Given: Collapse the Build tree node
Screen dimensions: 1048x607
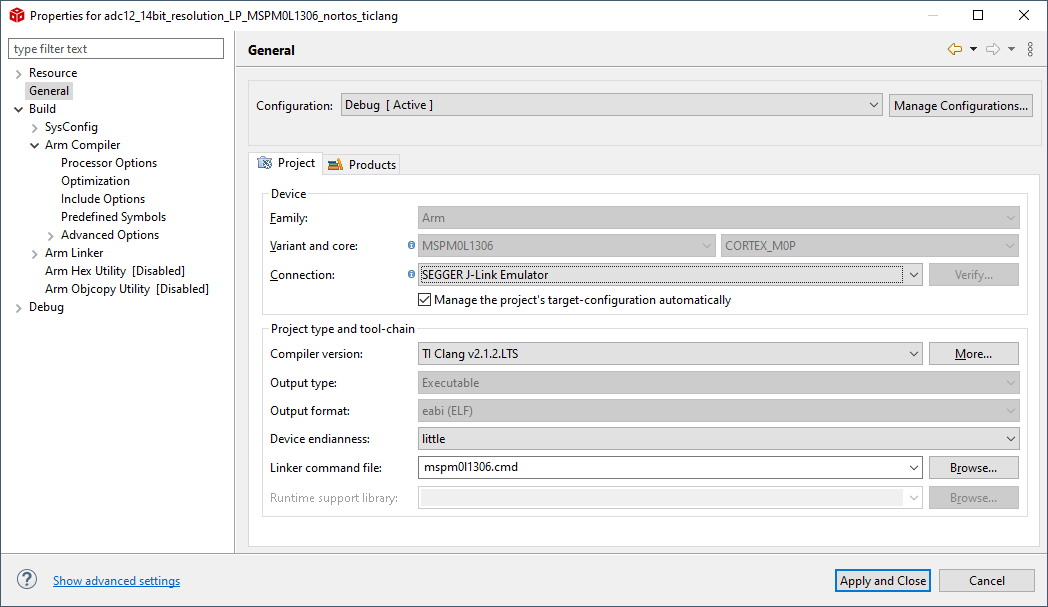Looking at the screenshot, I should [18, 109].
